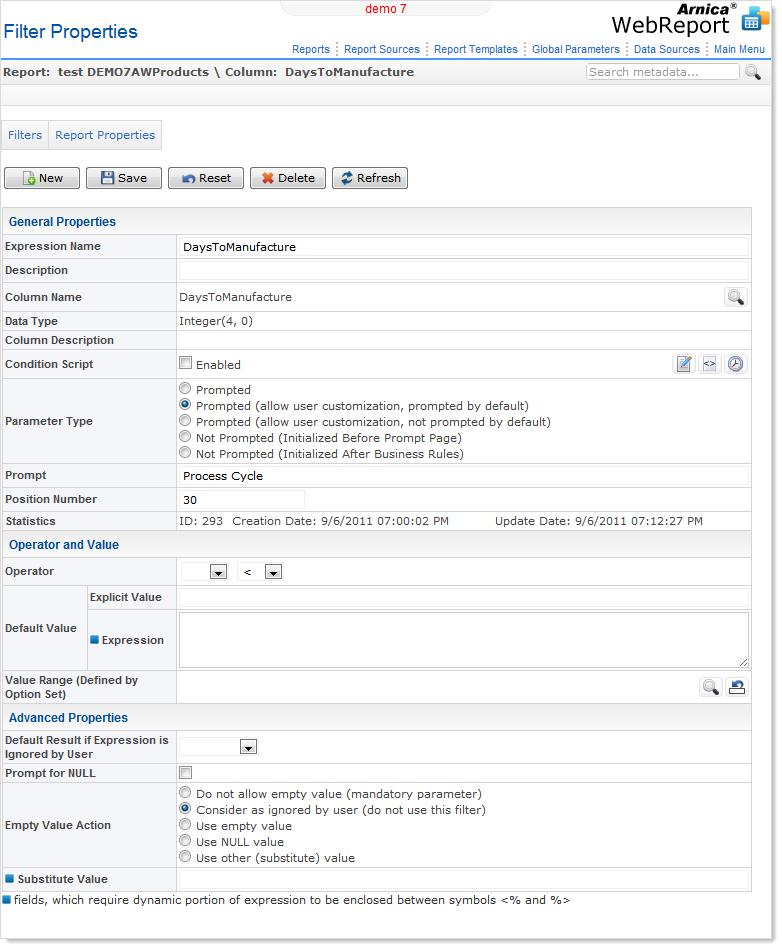This screenshot has width=782, height=949.
Task: Click the ID: 293 statistics text
Action: [201, 521]
